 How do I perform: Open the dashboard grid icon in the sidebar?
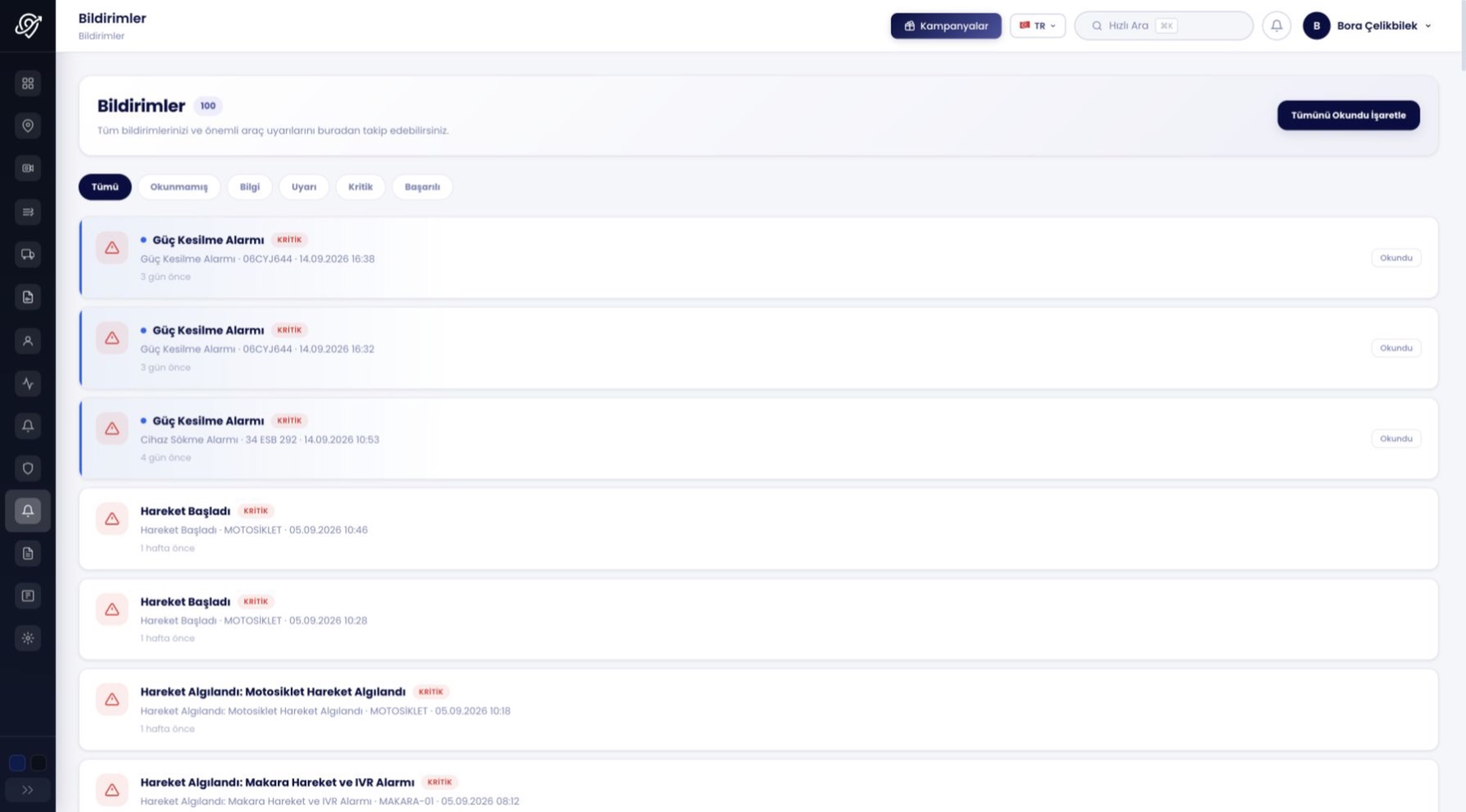(28, 83)
